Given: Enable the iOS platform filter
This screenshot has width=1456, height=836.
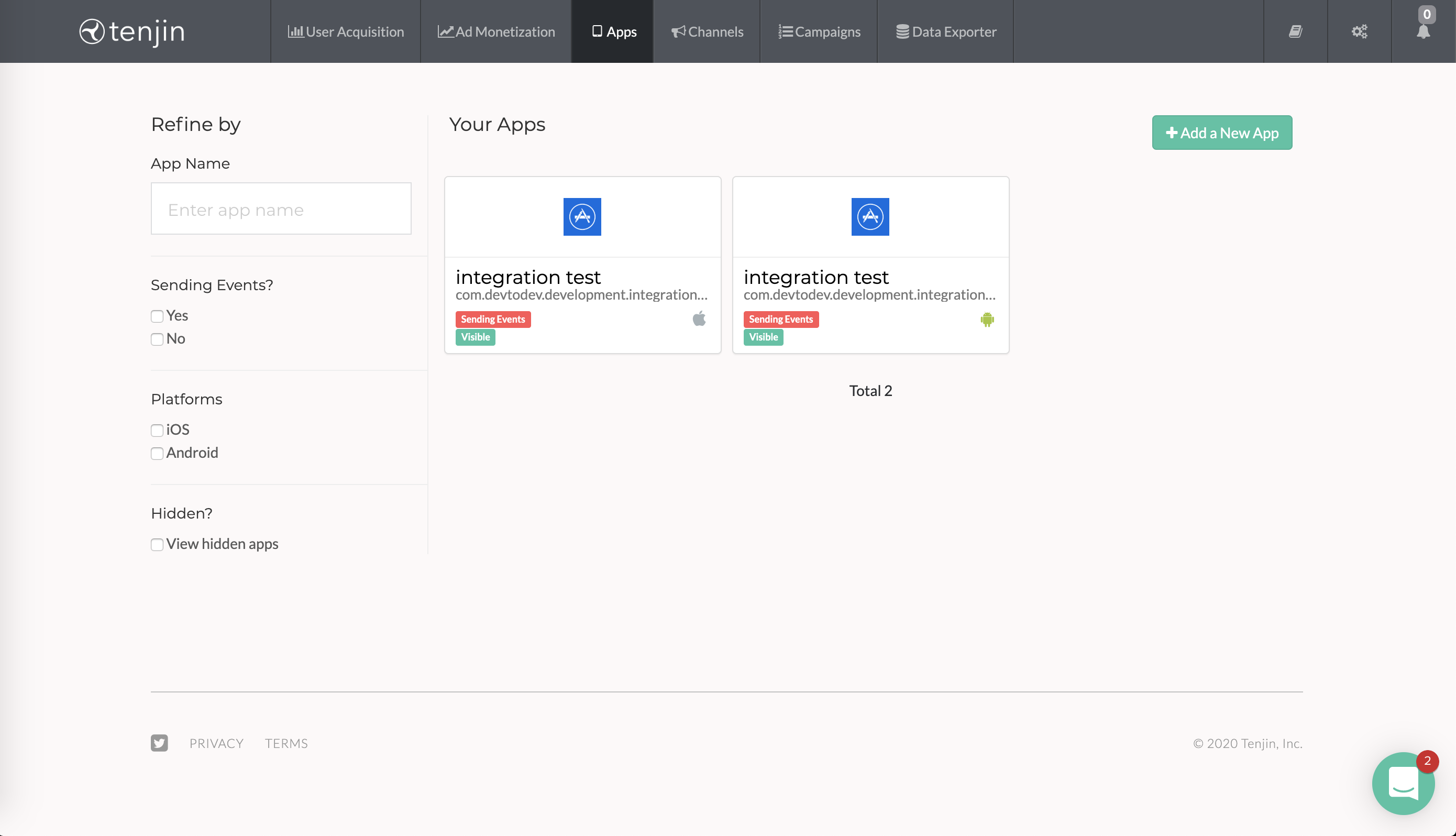Looking at the screenshot, I should pyautogui.click(x=157, y=430).
